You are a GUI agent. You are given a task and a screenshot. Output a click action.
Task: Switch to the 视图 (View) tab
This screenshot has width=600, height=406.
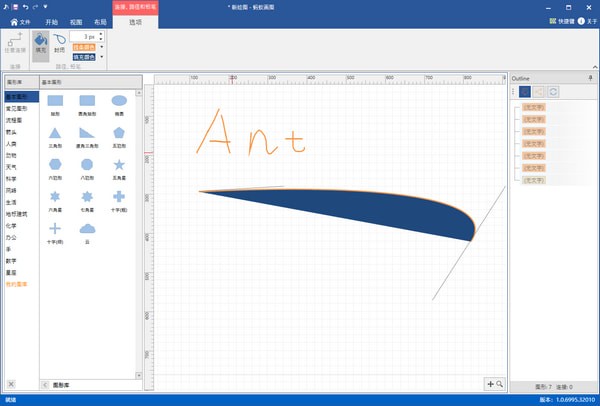point(76,20)
